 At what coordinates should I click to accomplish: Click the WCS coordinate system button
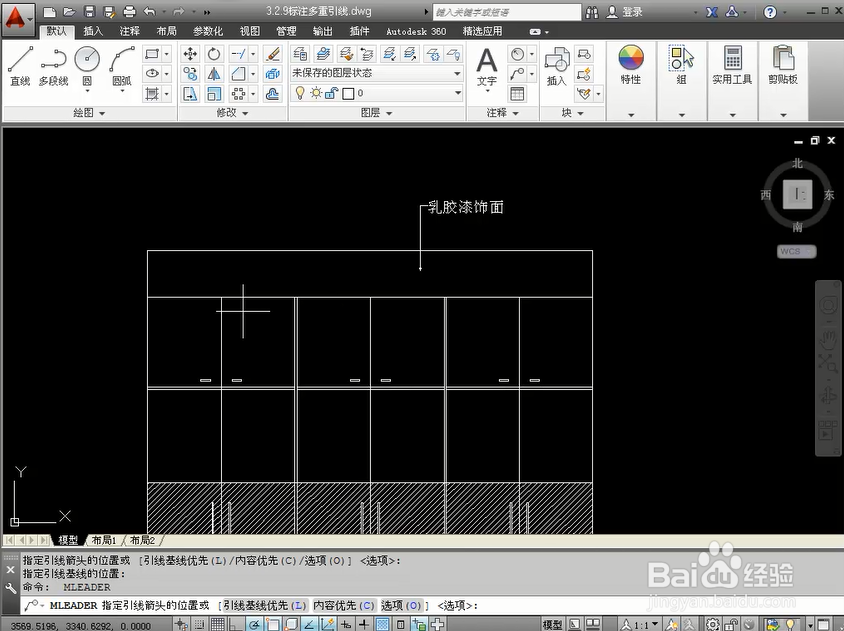tap(796, 251)
